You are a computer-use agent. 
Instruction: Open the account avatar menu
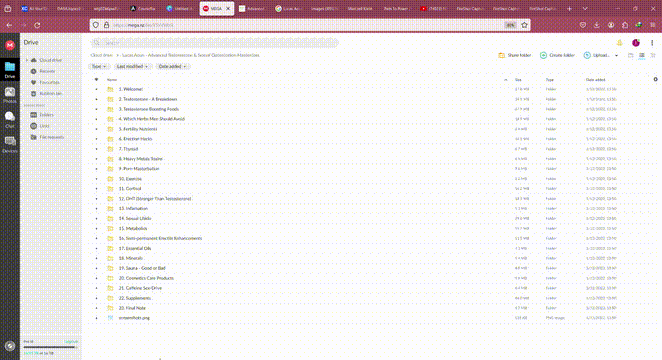(636, 43)
